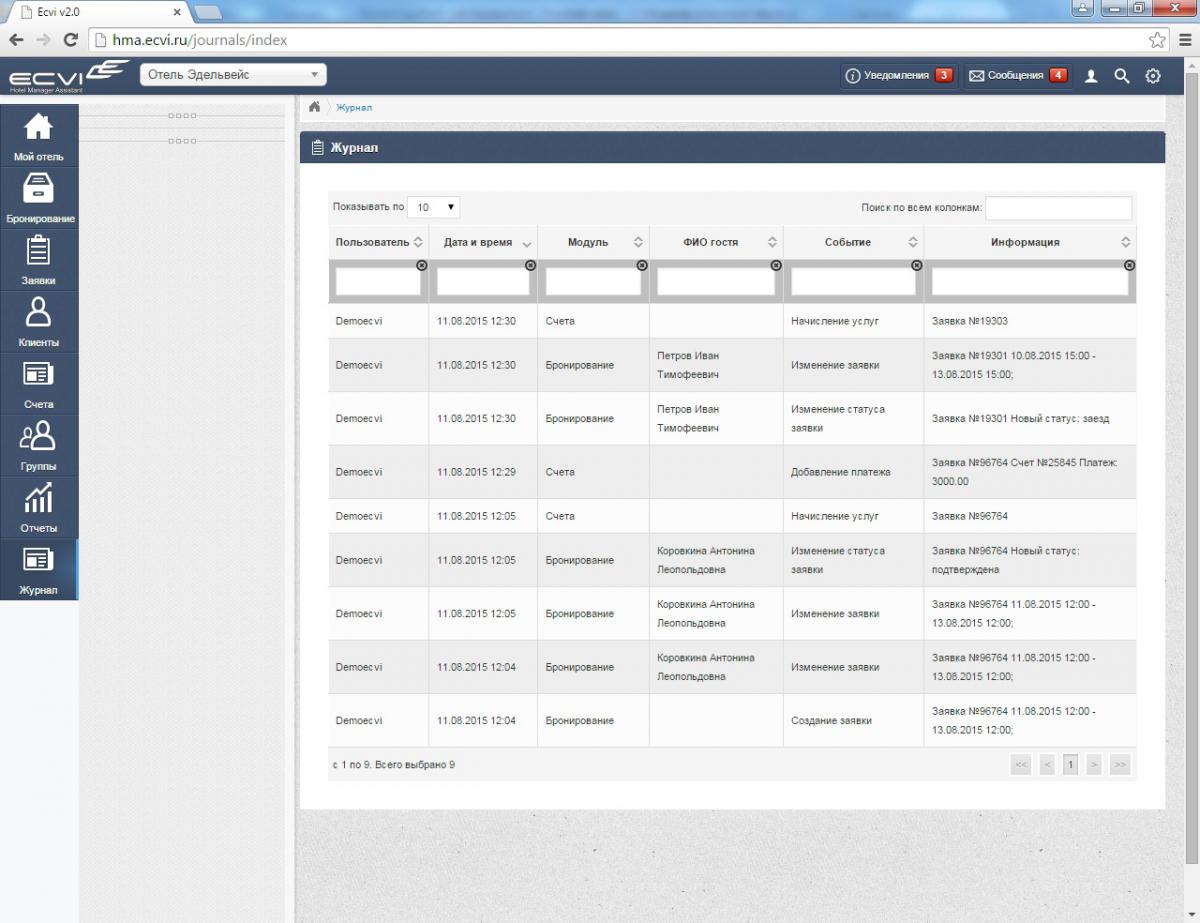The height and width of the screenshot is (923, 1200).
Task: Clear the Дата и время column filter
Action: (x=530, y=265)
